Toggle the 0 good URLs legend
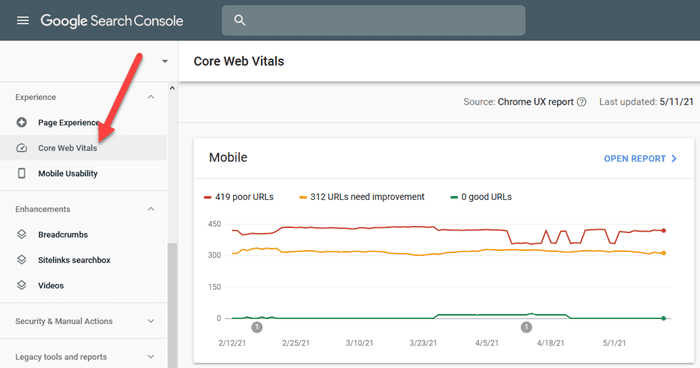The height and width of the screenshot is (368, 700). coord(481,197)
